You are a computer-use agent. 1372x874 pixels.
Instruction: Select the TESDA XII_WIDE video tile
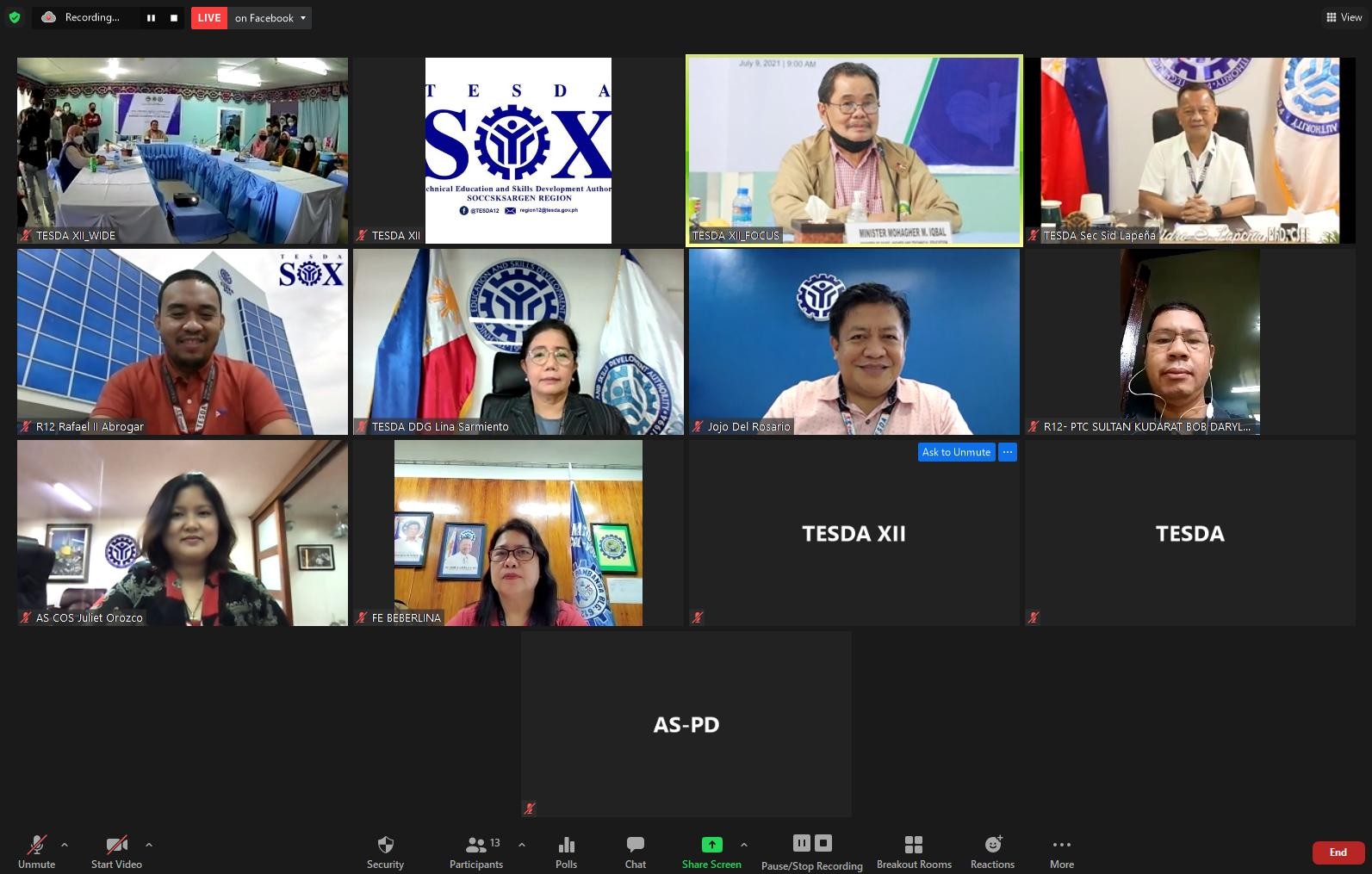tap(183, 151)
